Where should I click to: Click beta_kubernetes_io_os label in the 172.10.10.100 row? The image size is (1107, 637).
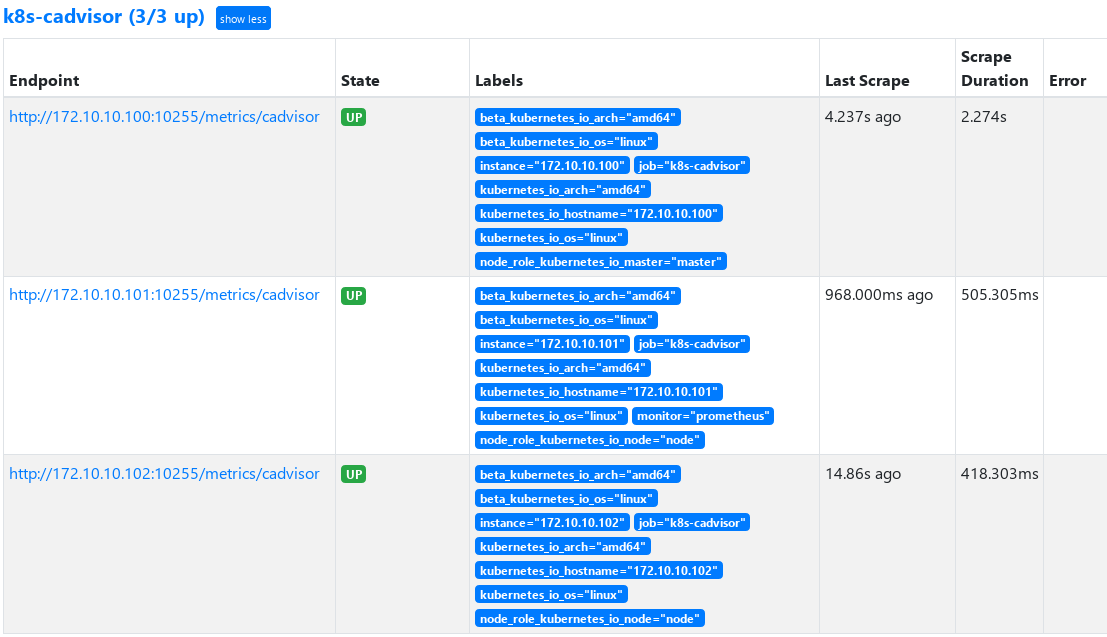(x=566, y=141)
